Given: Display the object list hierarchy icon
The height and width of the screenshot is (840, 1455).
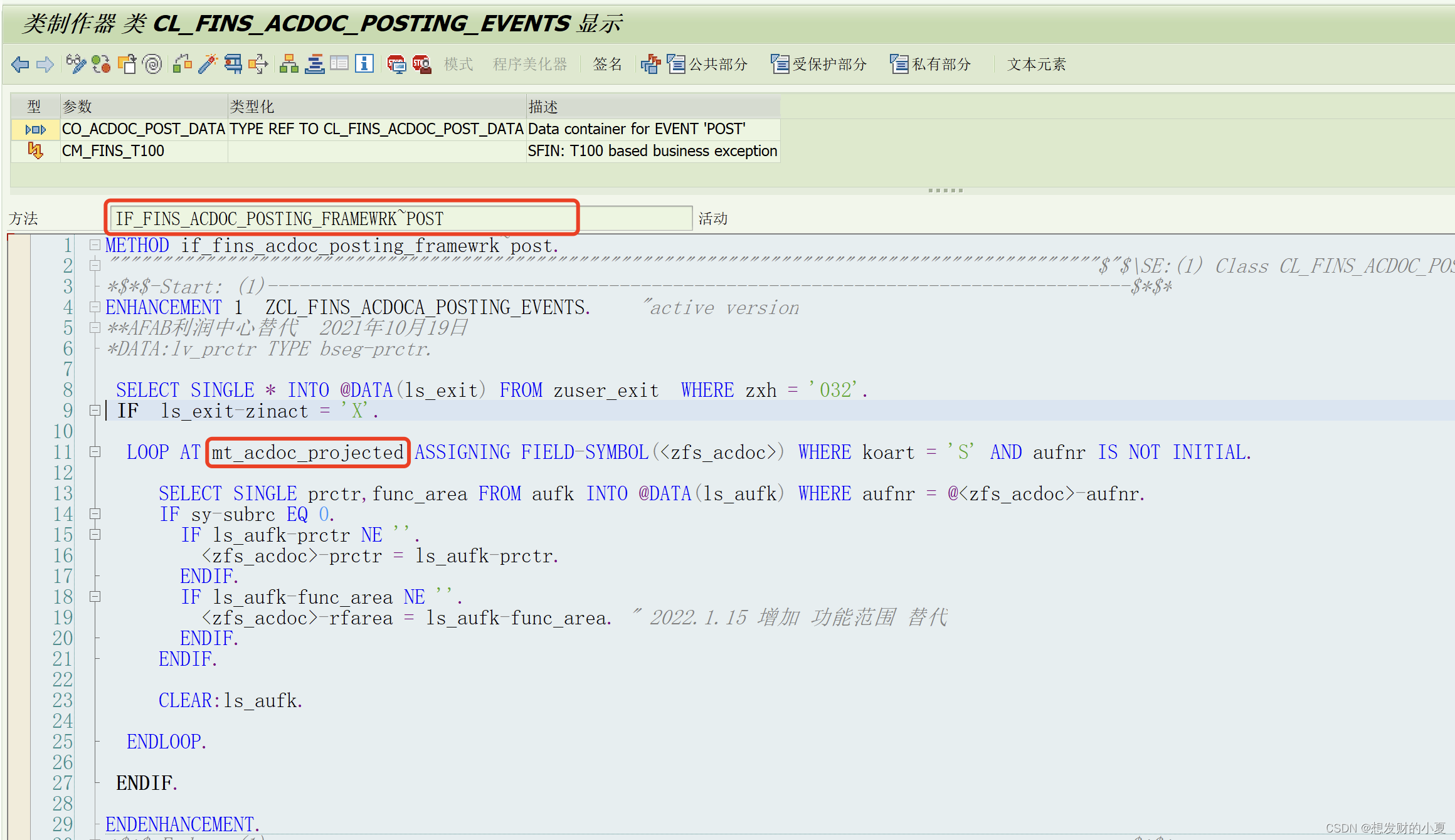Looking at the screenshot, I should [289, 64].
